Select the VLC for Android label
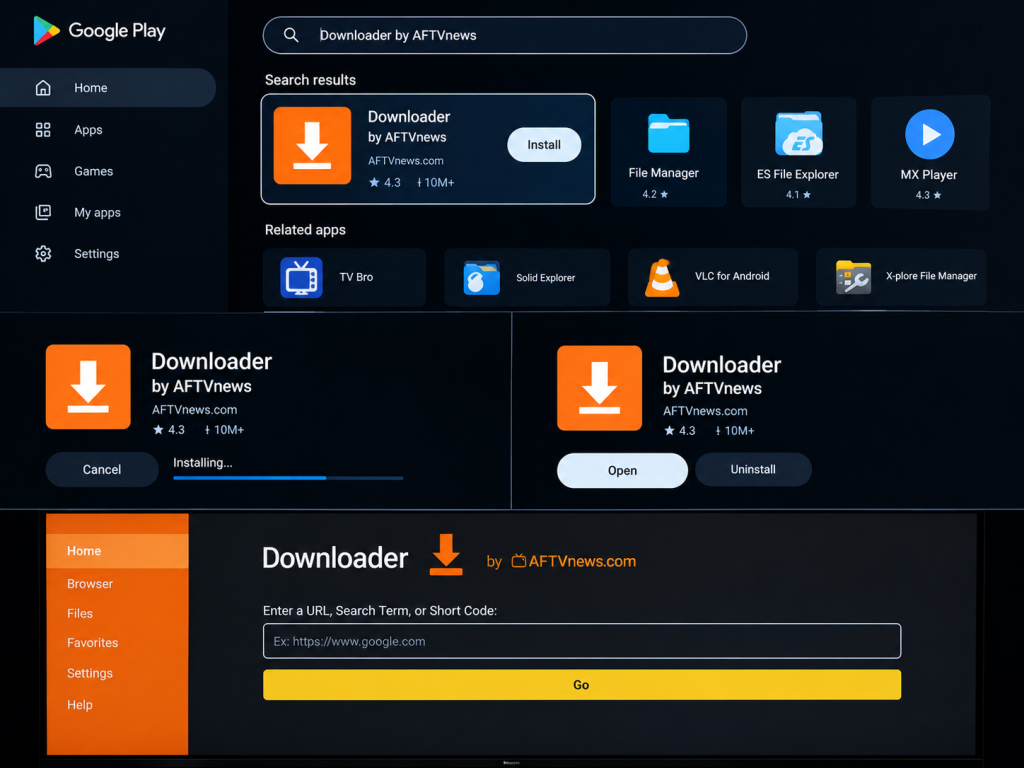This screenshot has height=768, width=1024. tap(732, 276)
